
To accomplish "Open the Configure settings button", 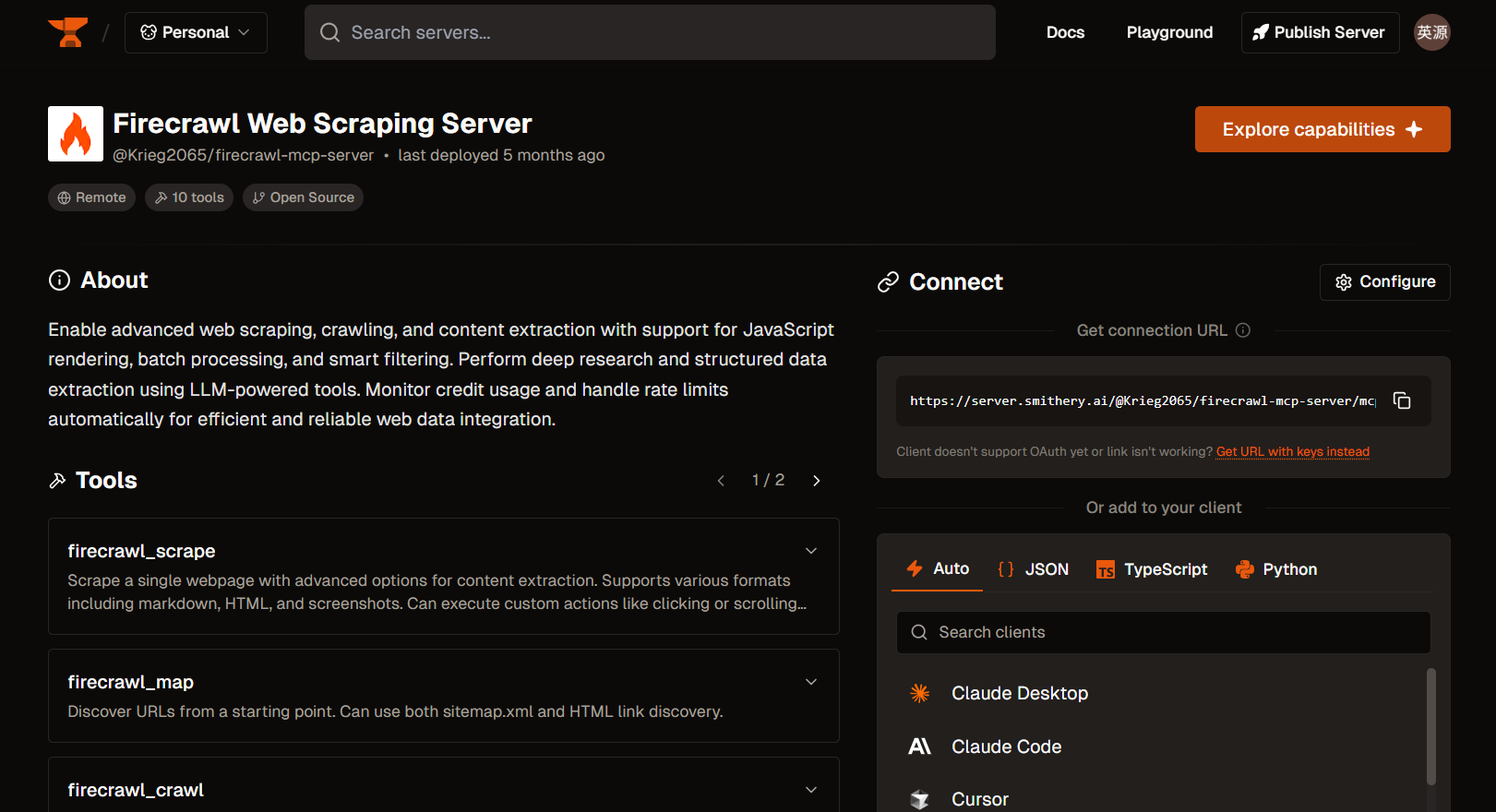I will tap(1385, 282).
